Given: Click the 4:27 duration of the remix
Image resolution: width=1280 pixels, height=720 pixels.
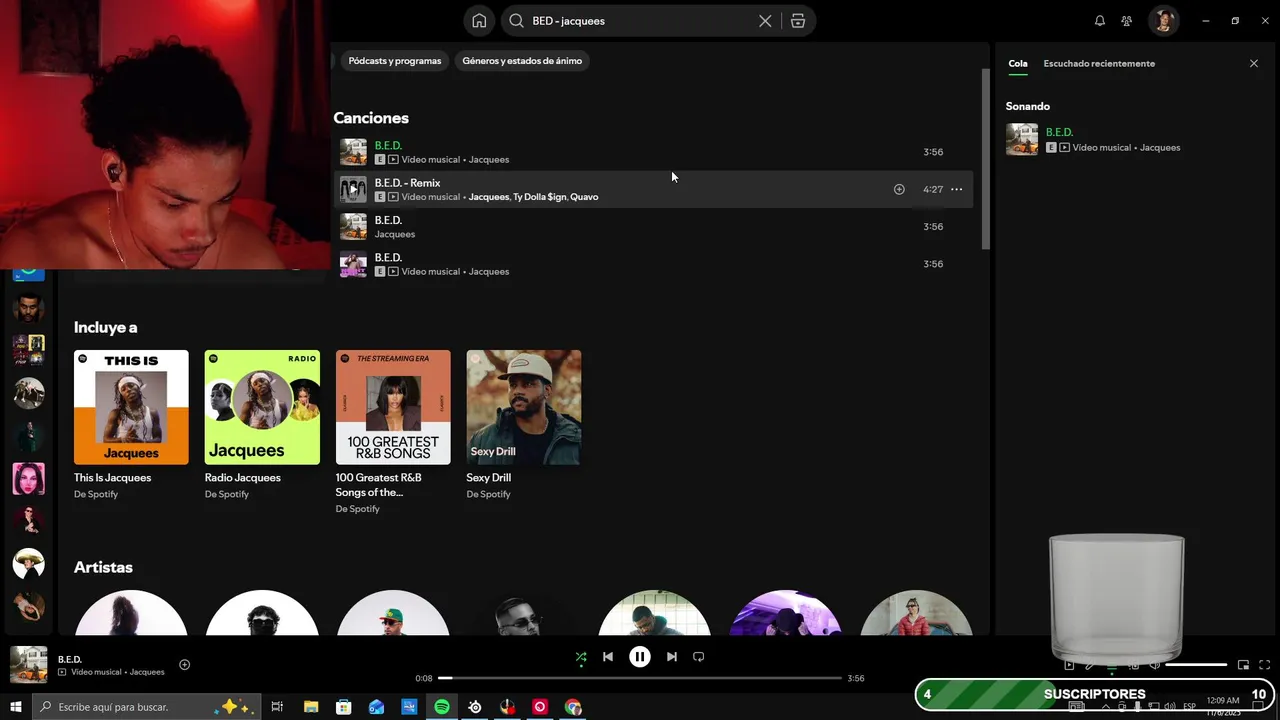Looking at the screenshot, I should coord(933,189).
